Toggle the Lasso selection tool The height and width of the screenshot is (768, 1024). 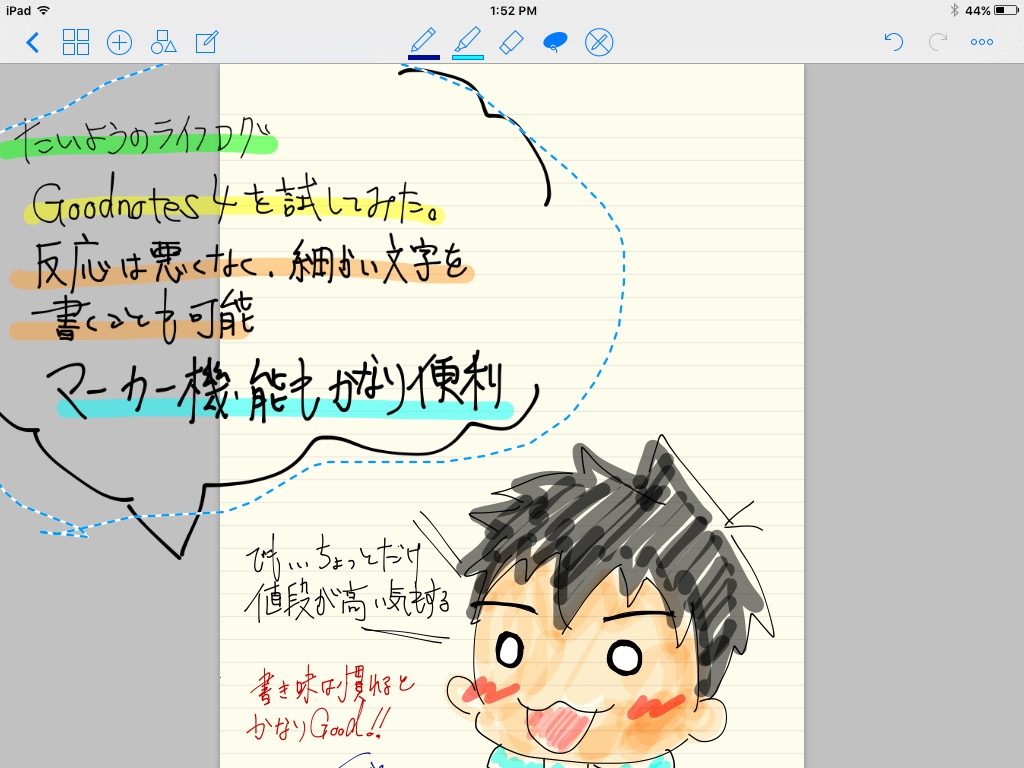[x=555, y=42]
